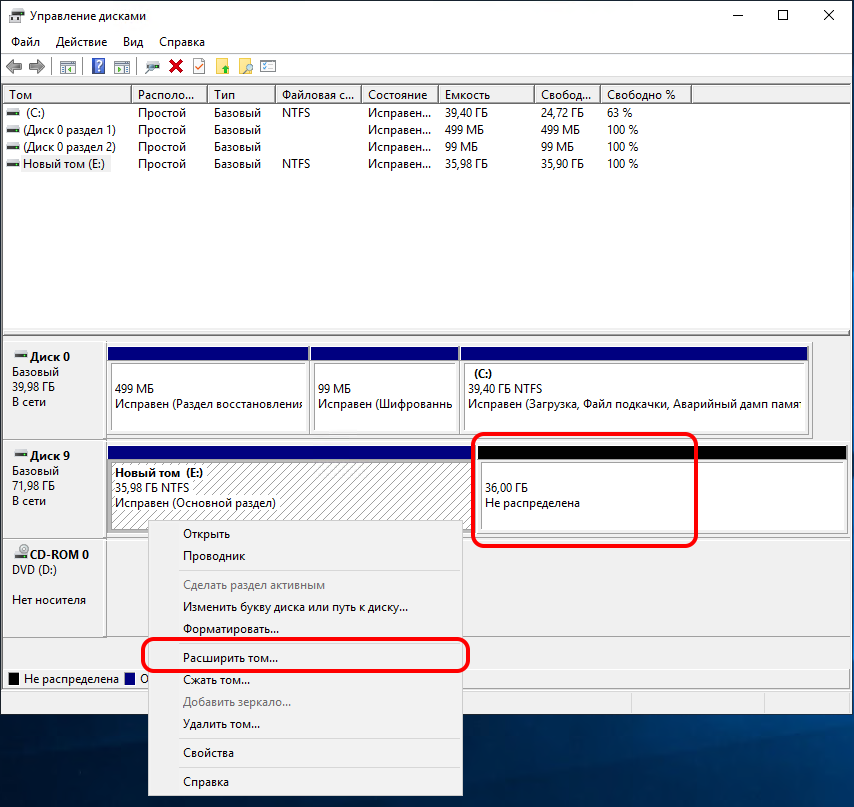Click the drive icon beside (Диск 0 раздел 1)

(13, 130)
